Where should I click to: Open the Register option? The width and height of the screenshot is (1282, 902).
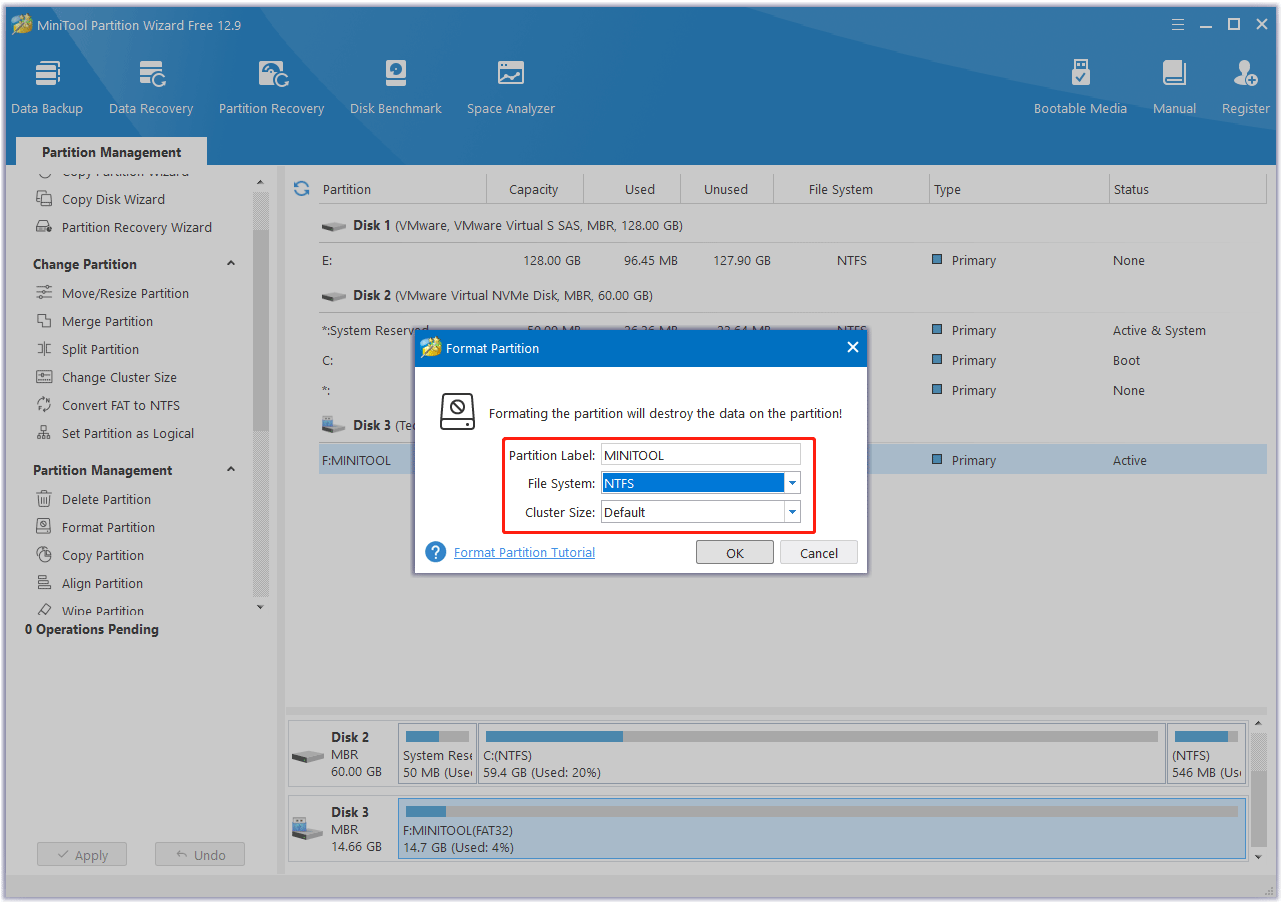tap(1245, 85)
